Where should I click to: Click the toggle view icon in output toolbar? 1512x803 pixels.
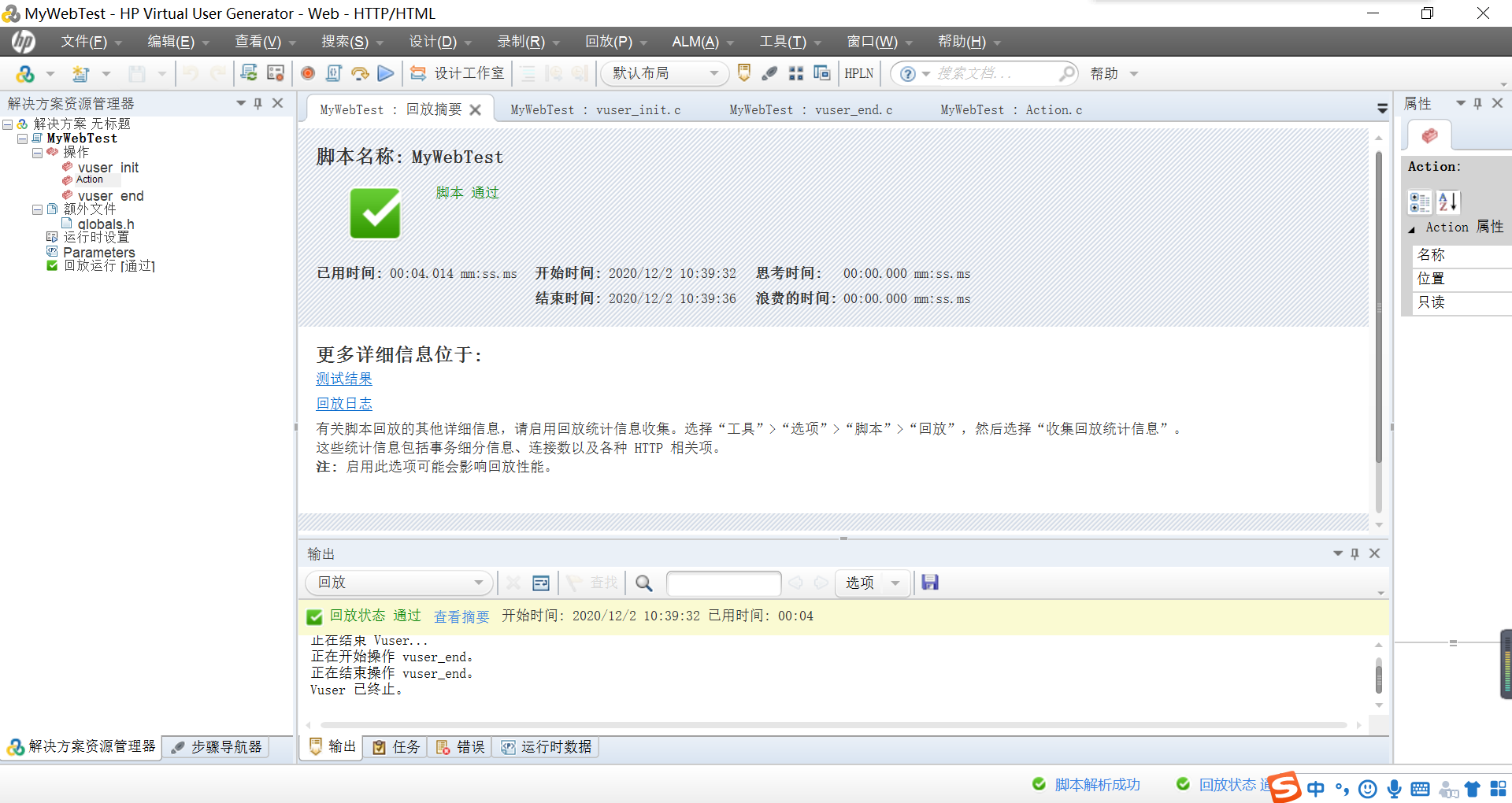tap(541, 583)
